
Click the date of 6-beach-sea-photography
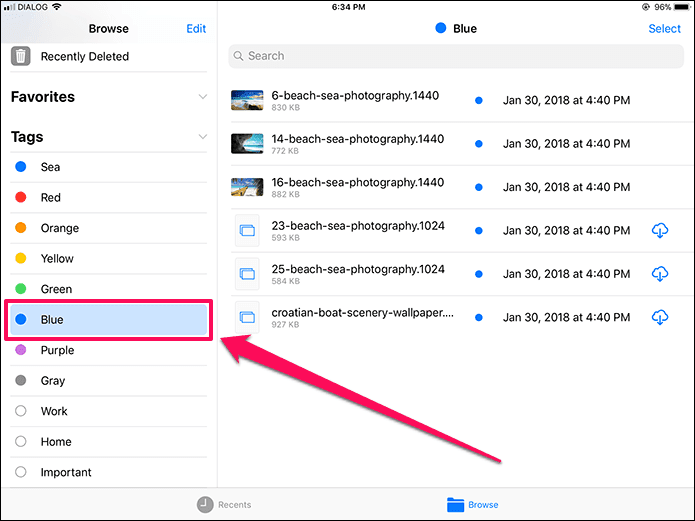566,101
